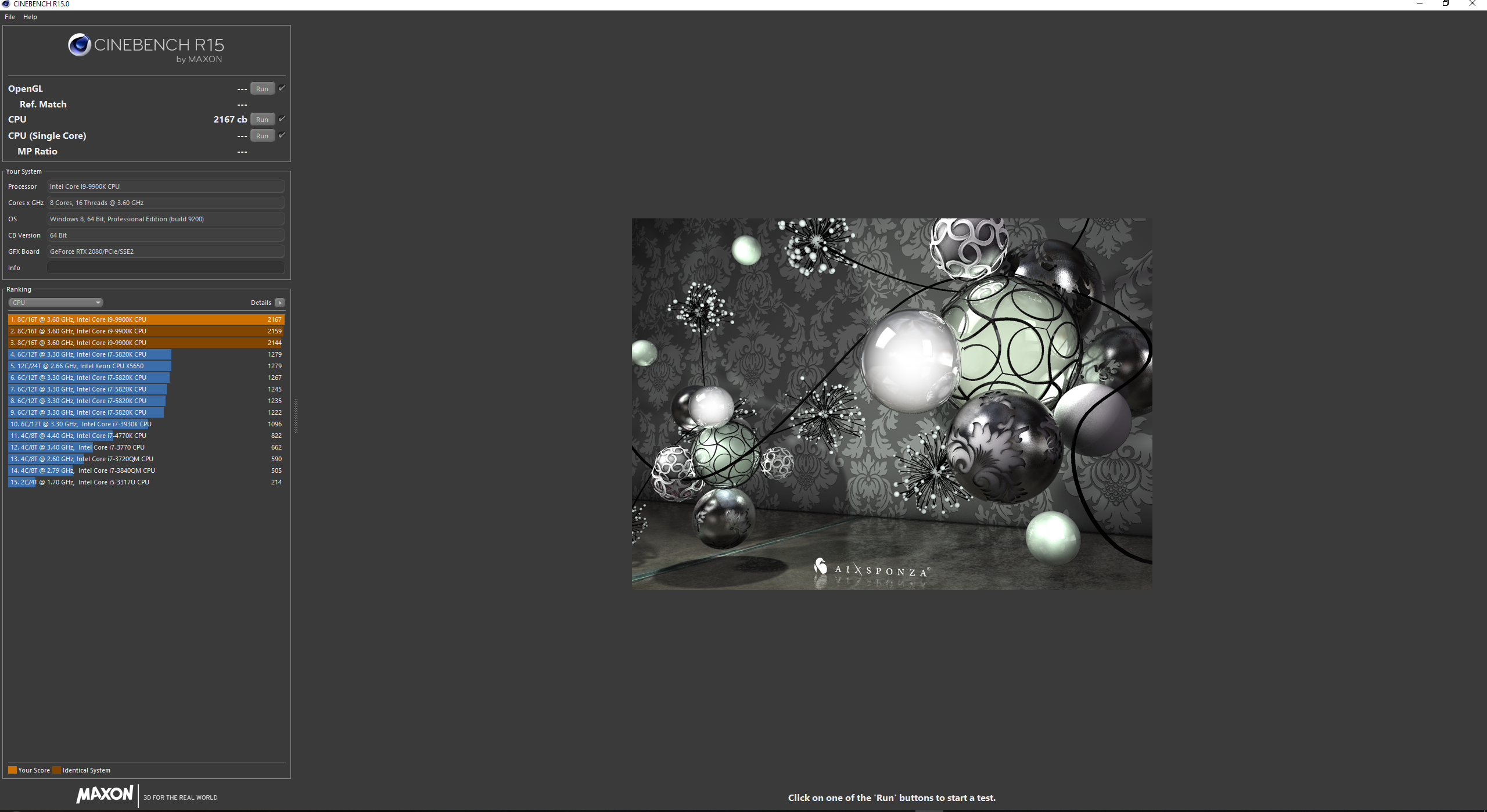
Task: Expand ranking Details arrow button
Action: tap(280, 303)
